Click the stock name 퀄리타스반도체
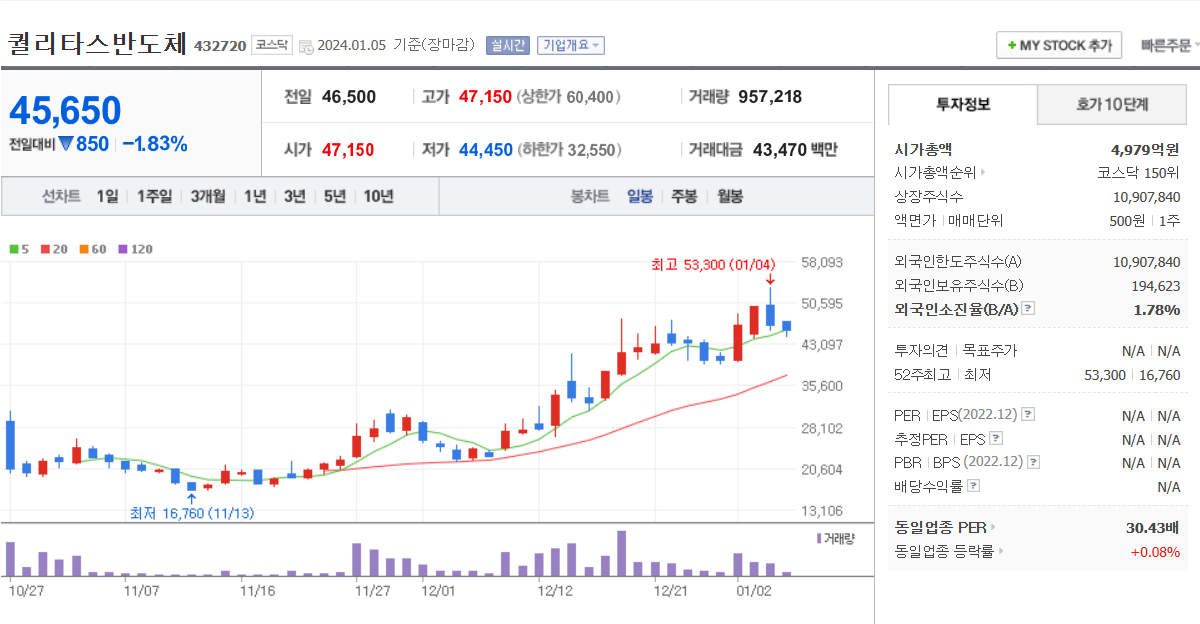The width and height of the screenshot is (1200, 624). click(x=97, y=44)
